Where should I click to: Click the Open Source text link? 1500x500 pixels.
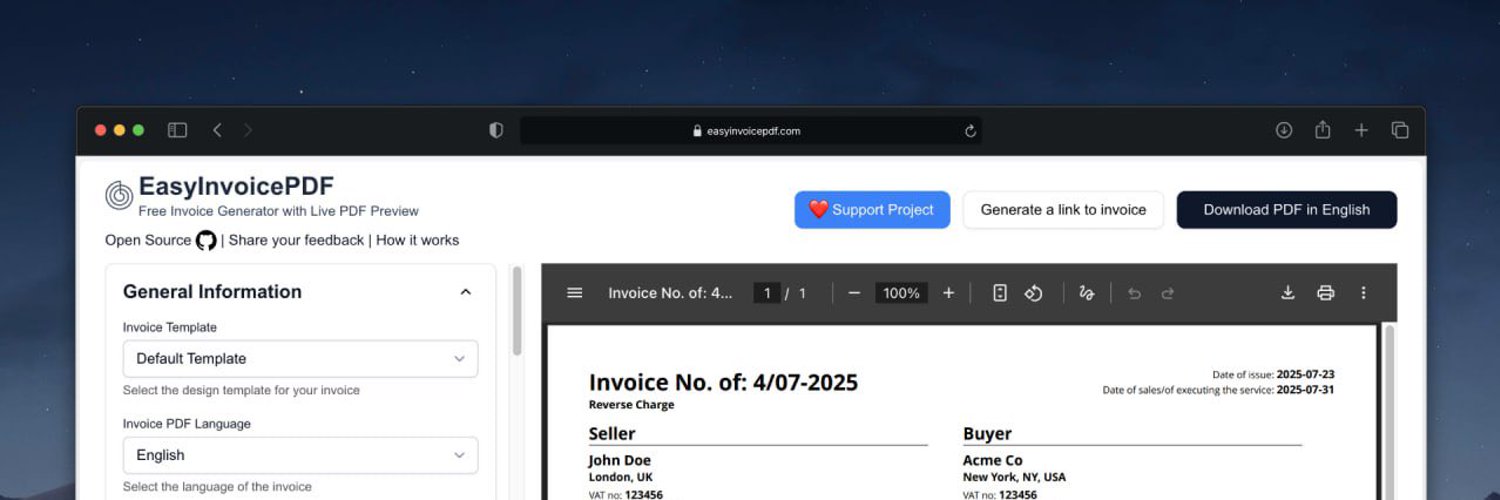[x=148, y=240]
